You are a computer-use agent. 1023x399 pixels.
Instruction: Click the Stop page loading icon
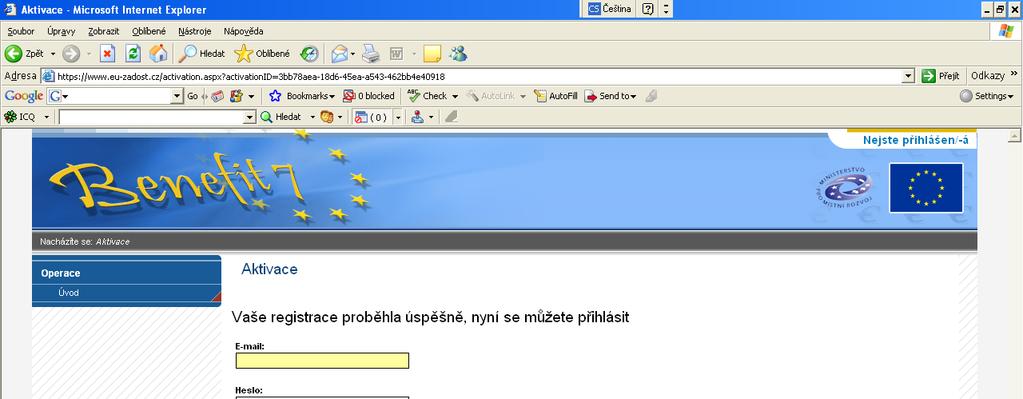point(108,53)
